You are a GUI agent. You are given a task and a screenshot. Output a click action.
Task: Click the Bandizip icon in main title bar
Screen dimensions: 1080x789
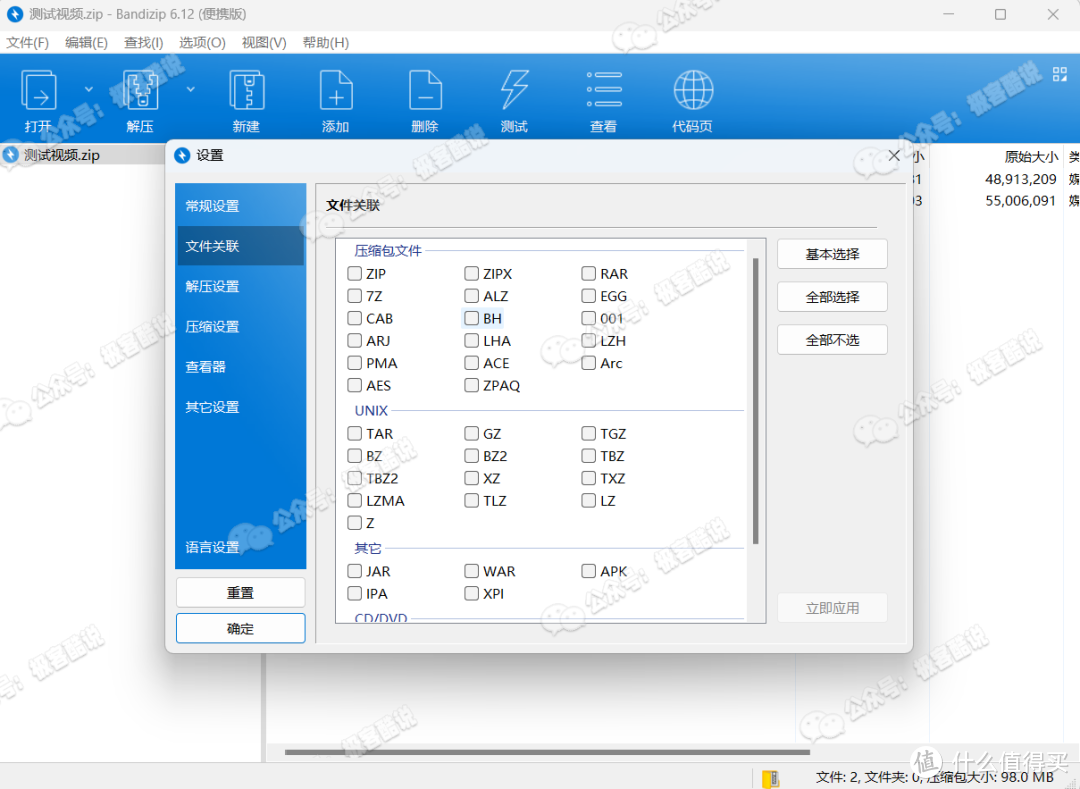coord(14,14)
